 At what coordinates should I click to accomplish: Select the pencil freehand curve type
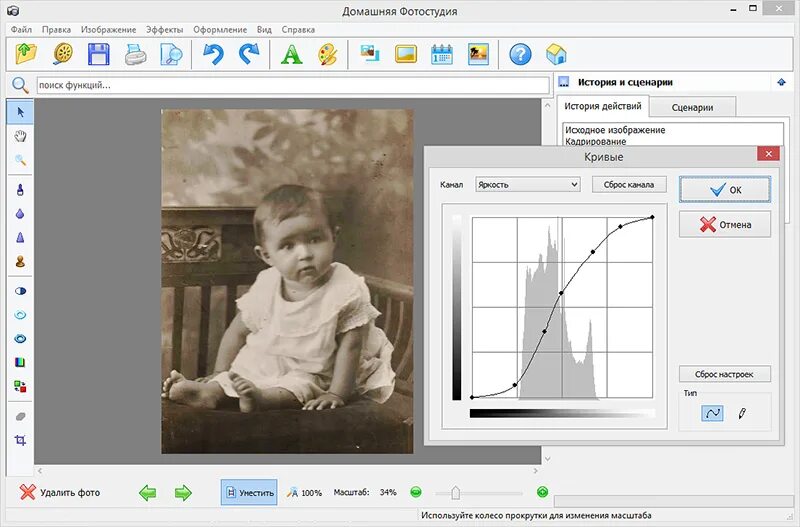tap(742, 413)
